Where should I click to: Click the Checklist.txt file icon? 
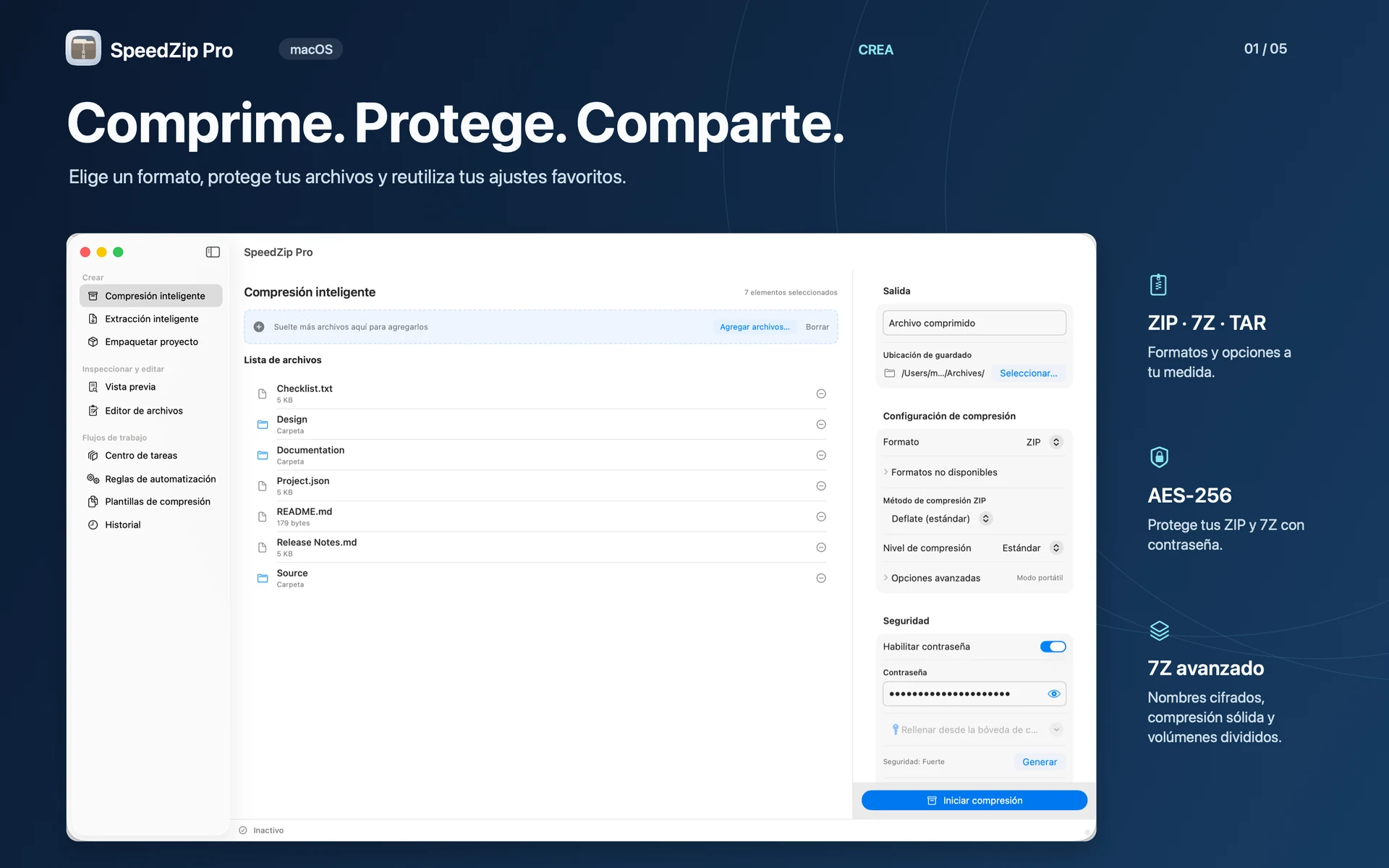point(263,393)
